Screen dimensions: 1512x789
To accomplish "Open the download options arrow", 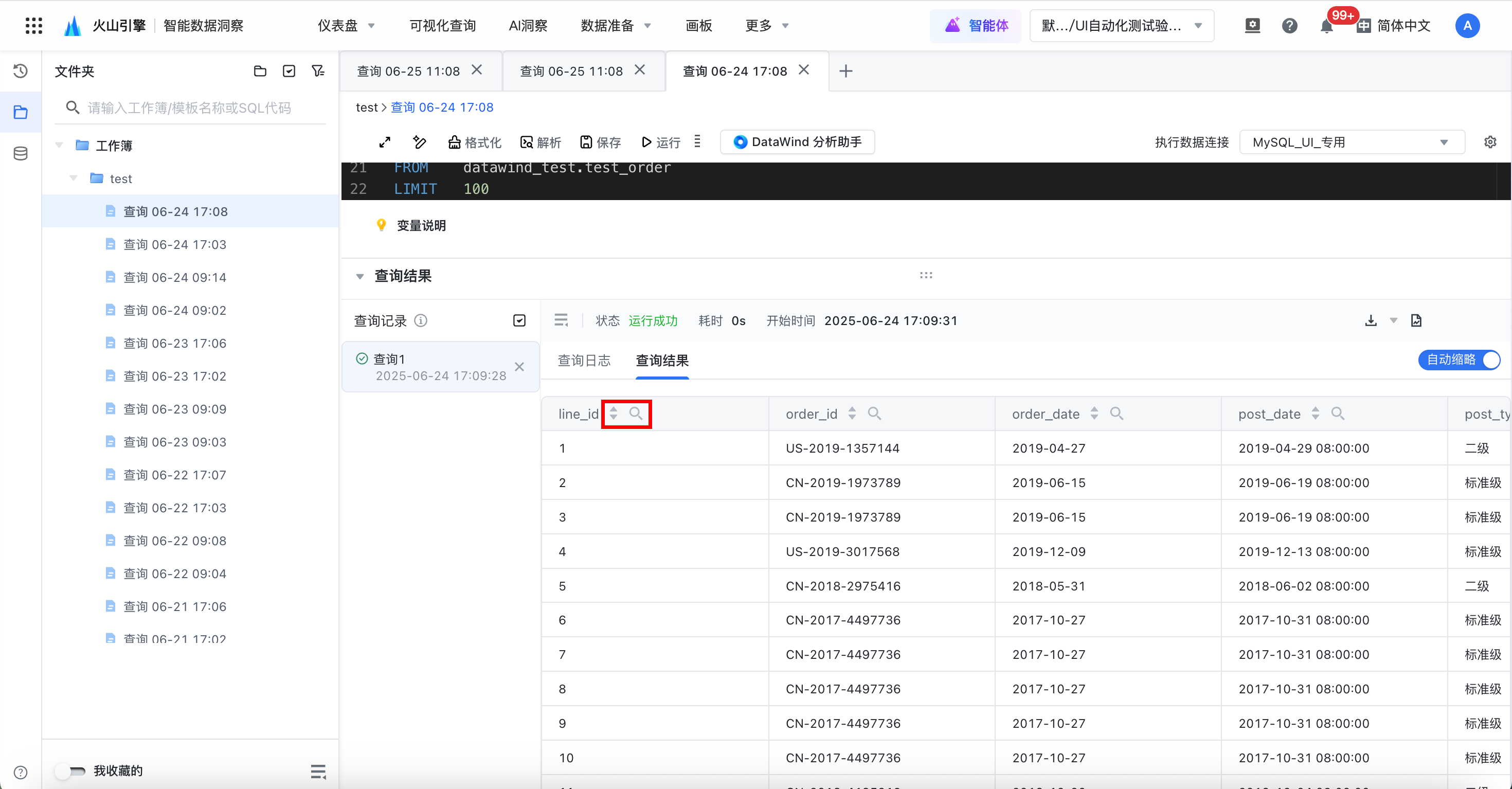I will pos(1393,320).
